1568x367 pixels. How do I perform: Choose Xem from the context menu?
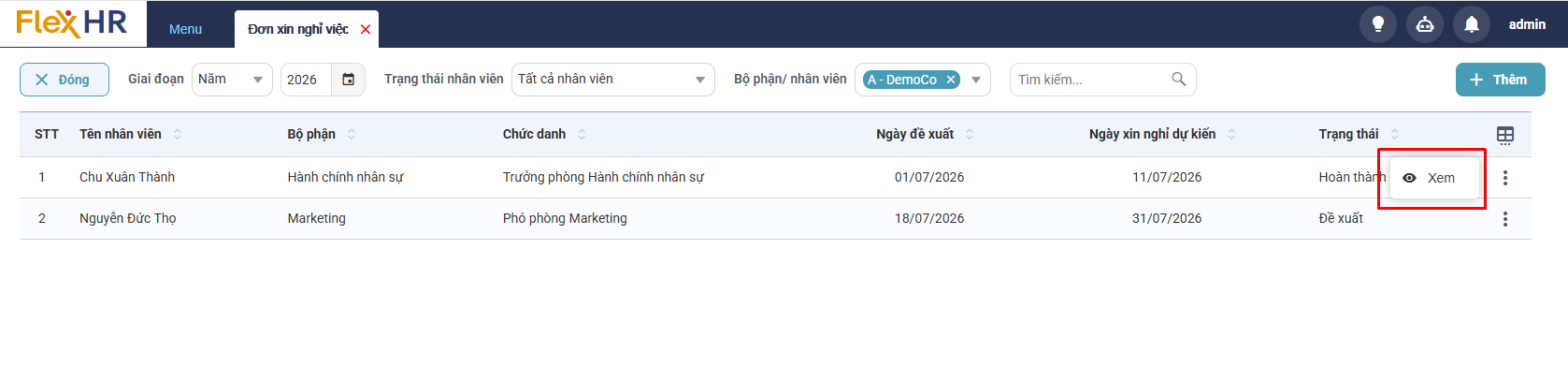click(x=1434, y=178)
